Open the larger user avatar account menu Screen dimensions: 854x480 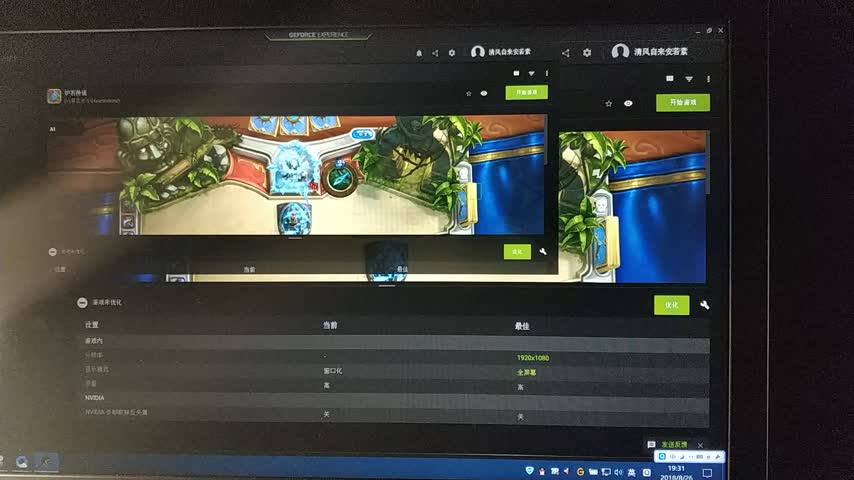tap(620, 52)
